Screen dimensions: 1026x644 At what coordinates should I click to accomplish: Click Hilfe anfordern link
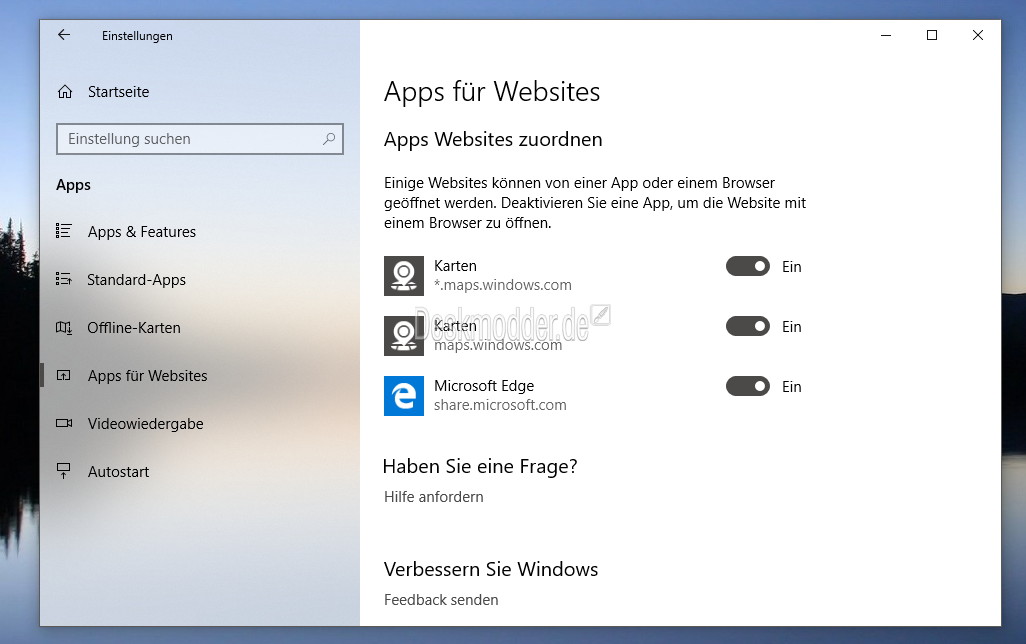click(x=434, y=497)
